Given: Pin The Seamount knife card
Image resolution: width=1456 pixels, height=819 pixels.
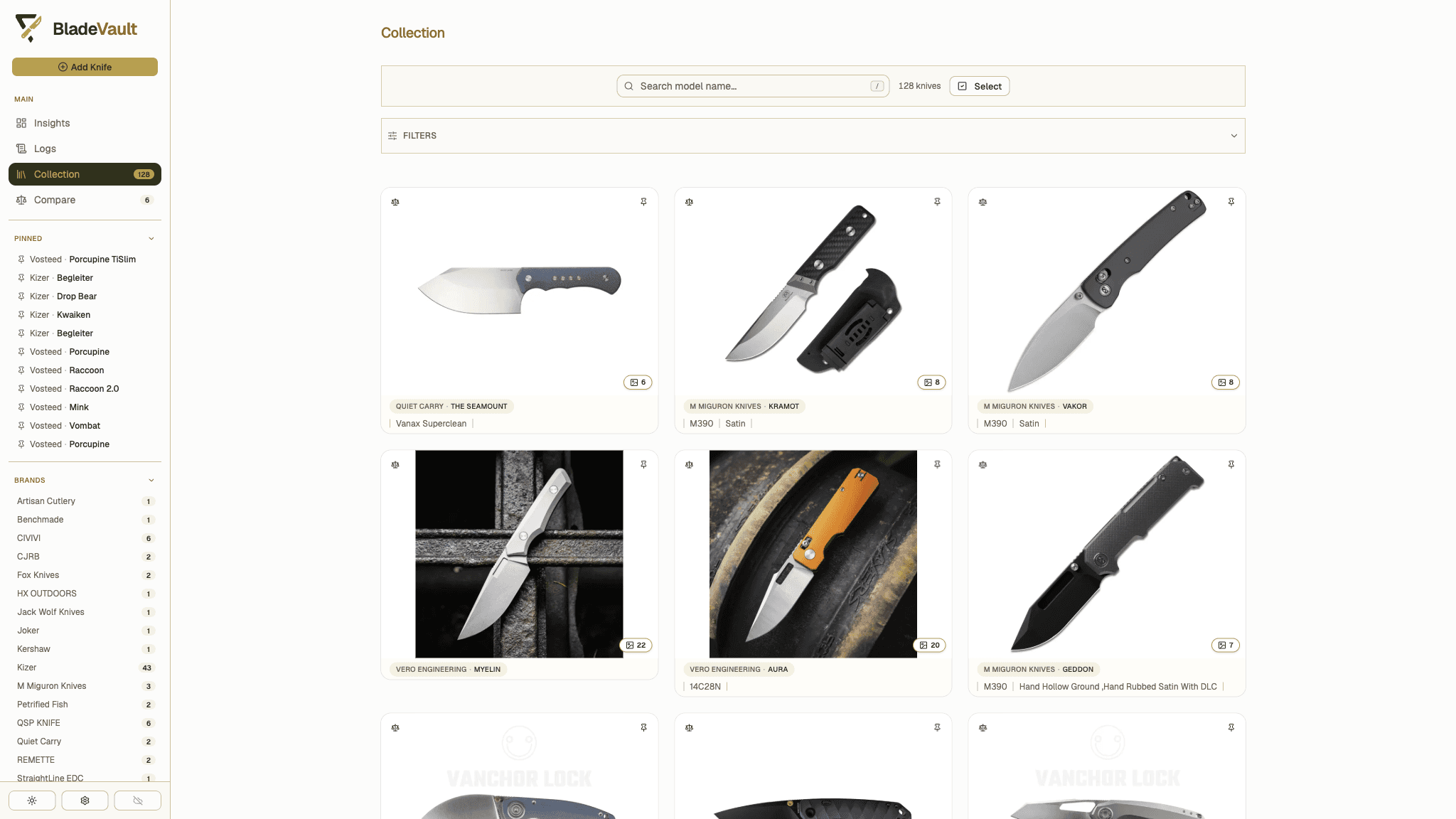Looking at the screenshot, I should click(643, 202).
